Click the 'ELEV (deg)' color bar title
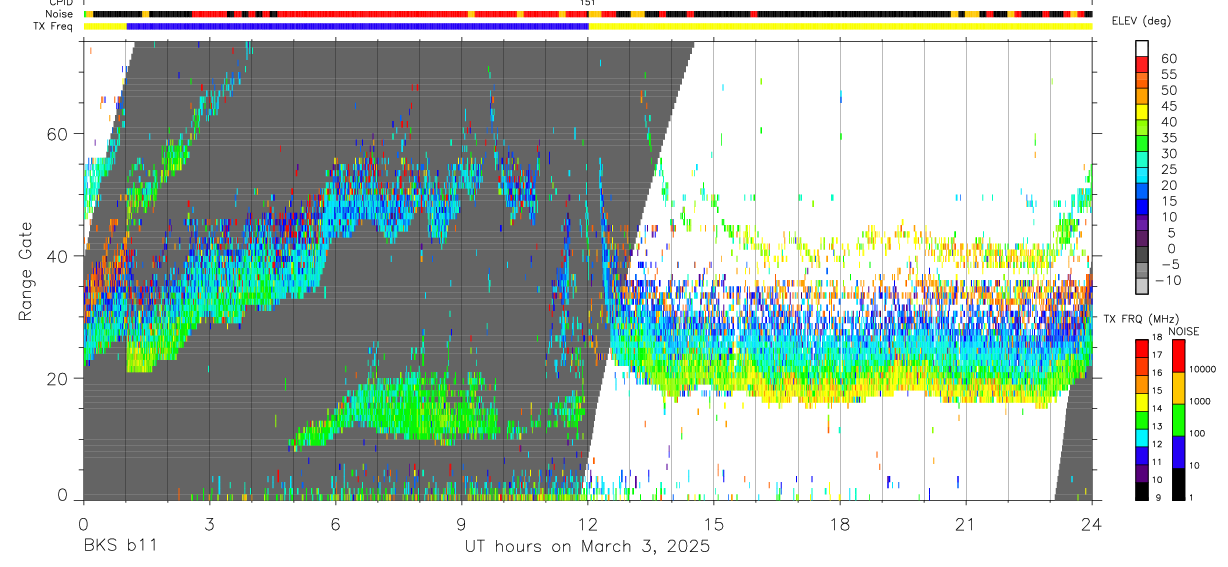1228x567 pixels. pos(1142,21)
